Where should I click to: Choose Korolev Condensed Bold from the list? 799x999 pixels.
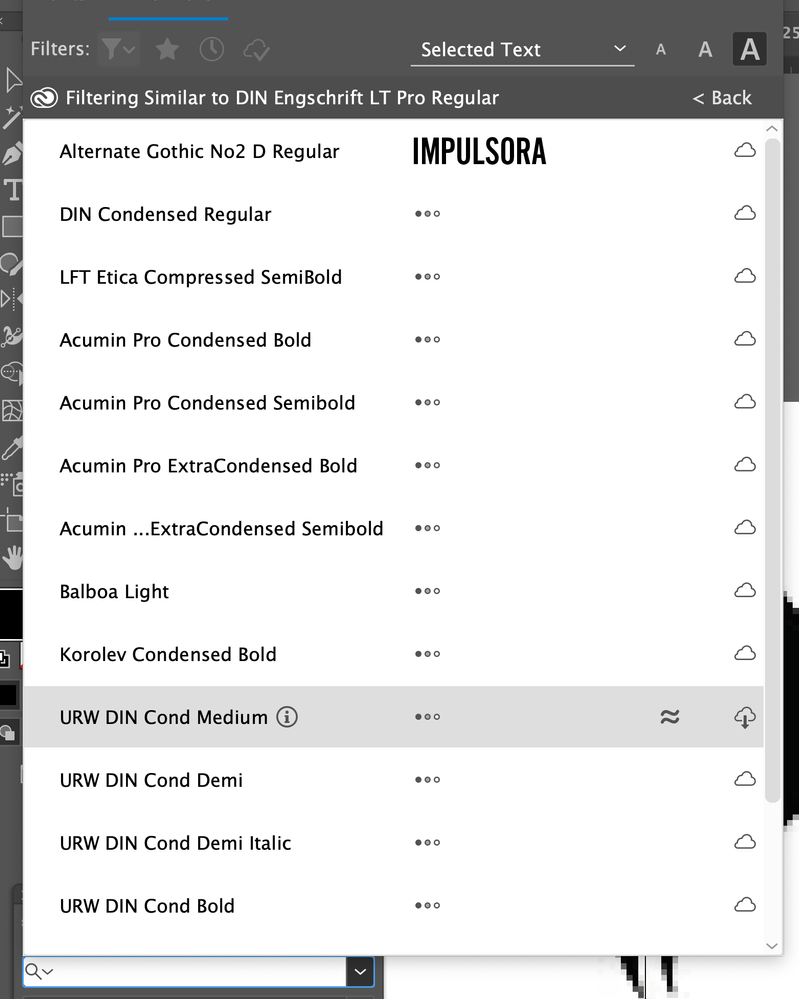(x=168, y=654)
